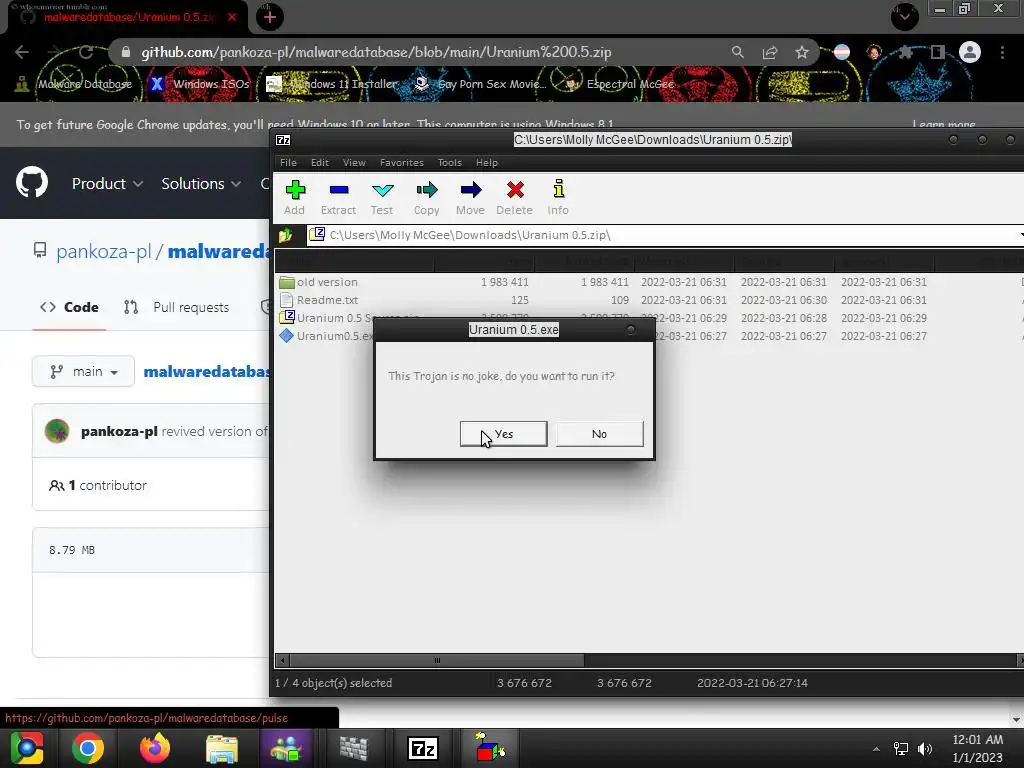Select the Uranium 0.5 Source zip row

(x=648, y=318)
